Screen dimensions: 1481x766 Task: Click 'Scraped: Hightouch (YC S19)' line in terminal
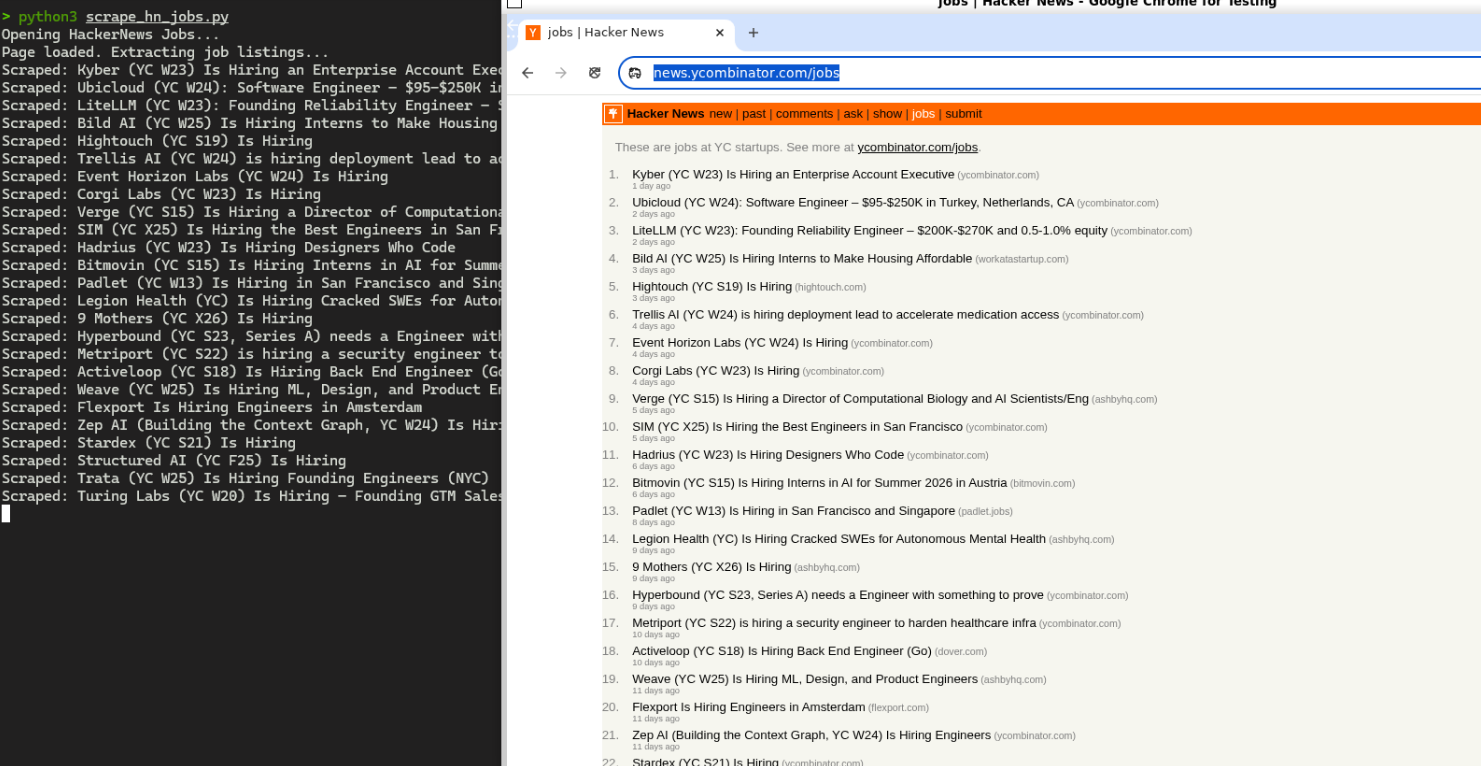157,141
